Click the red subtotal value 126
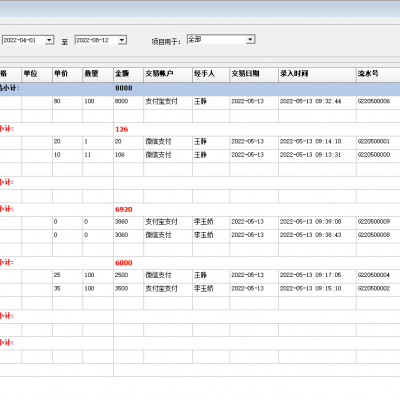Image resolution: width=400 pixels, height=400 pixels. [122, 129]
